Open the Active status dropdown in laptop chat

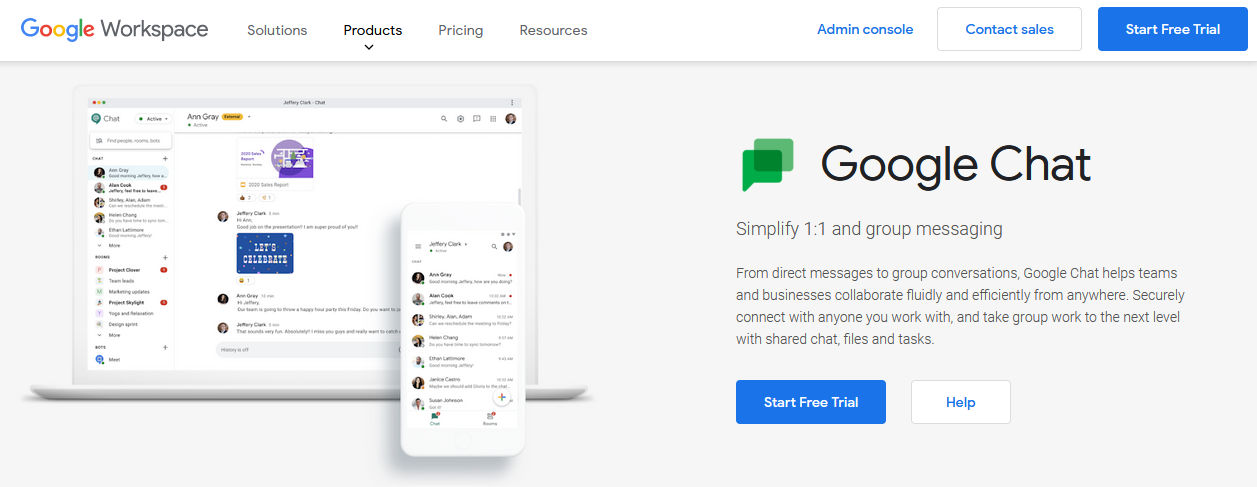[153, 118]
